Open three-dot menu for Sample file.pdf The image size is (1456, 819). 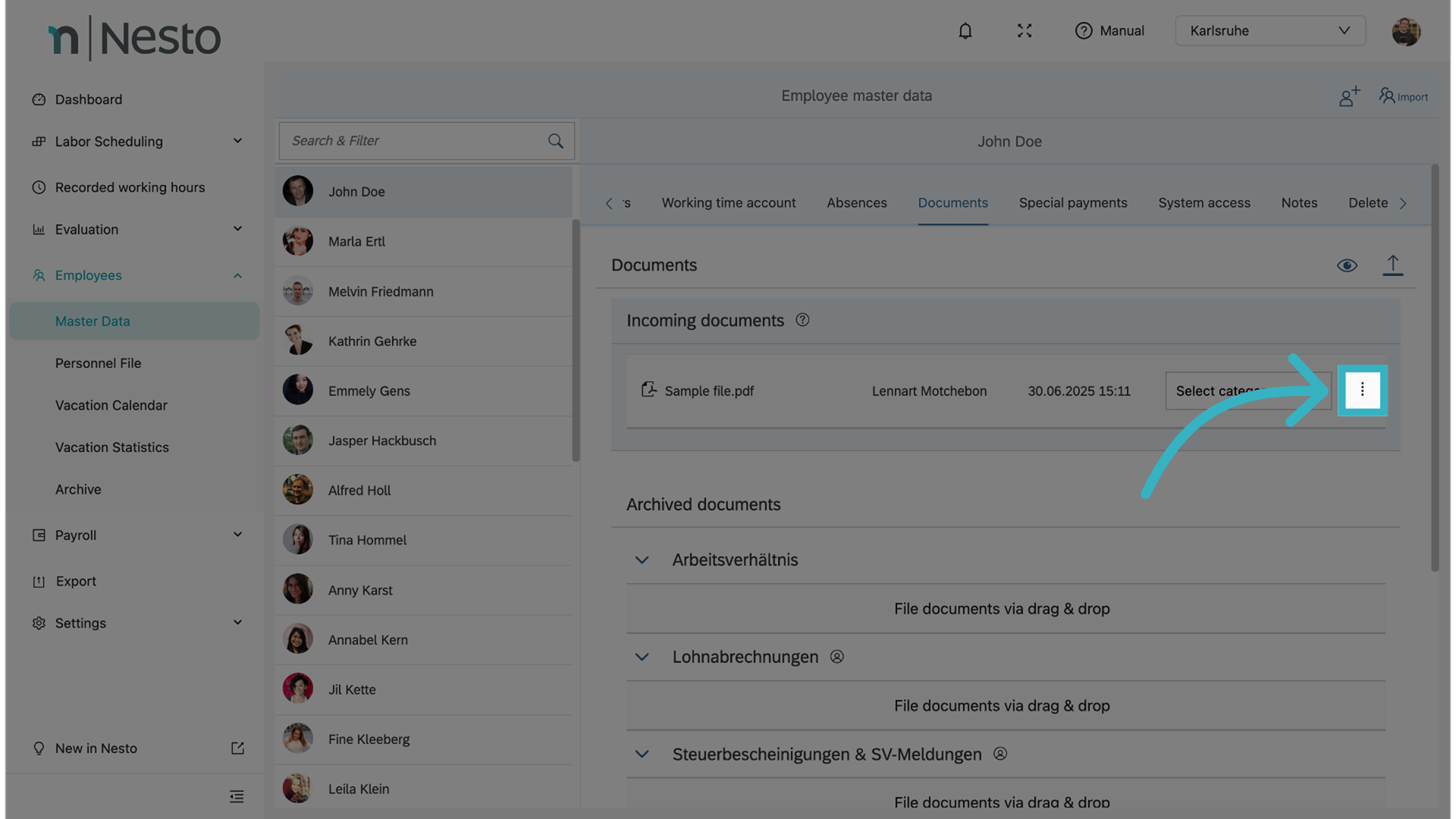pos(1362,391)
